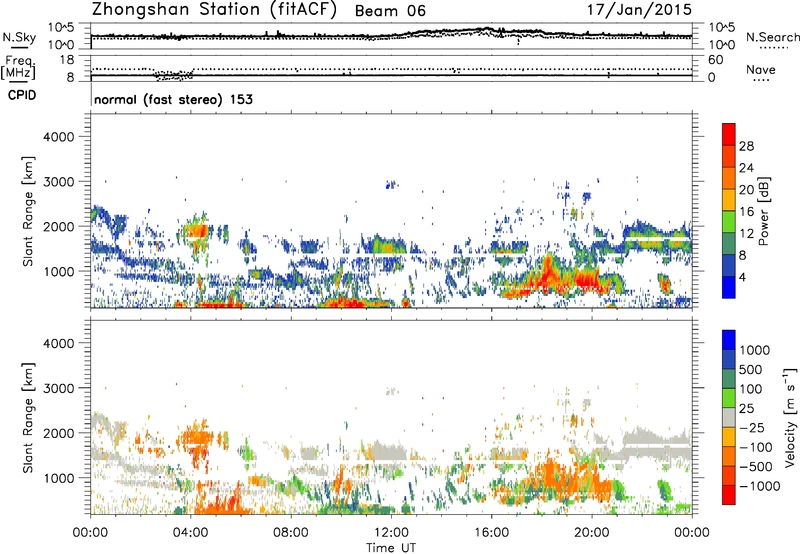Click the '16:00' time axis label

(491, 533)
